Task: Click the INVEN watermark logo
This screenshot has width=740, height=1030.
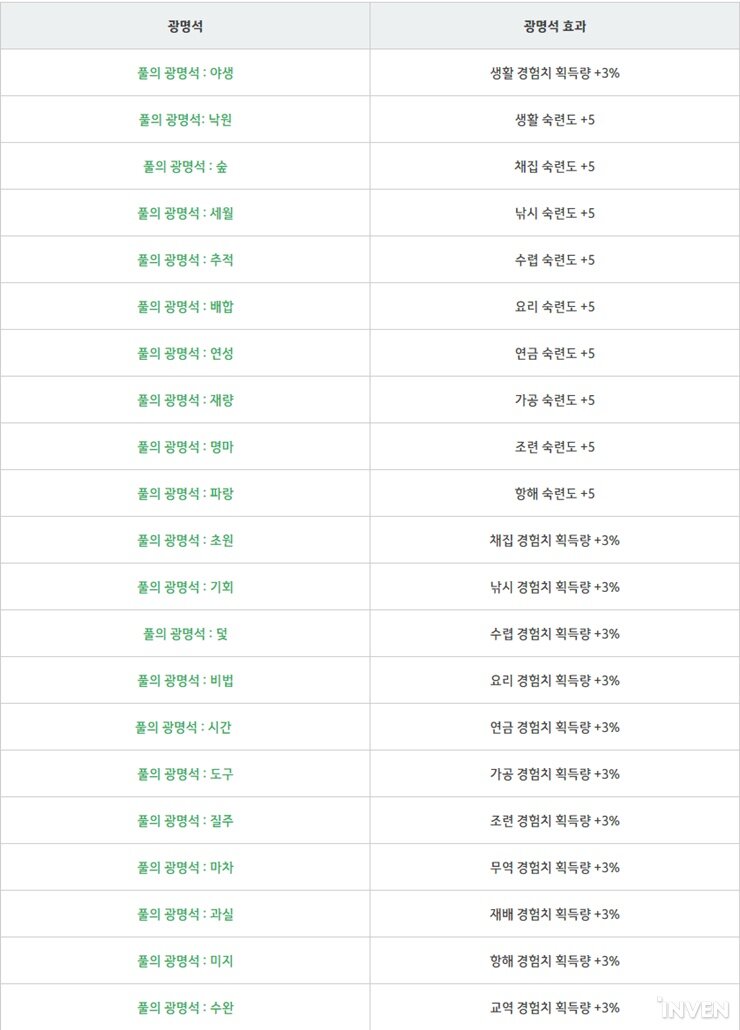Action: tap(693, 1008)
